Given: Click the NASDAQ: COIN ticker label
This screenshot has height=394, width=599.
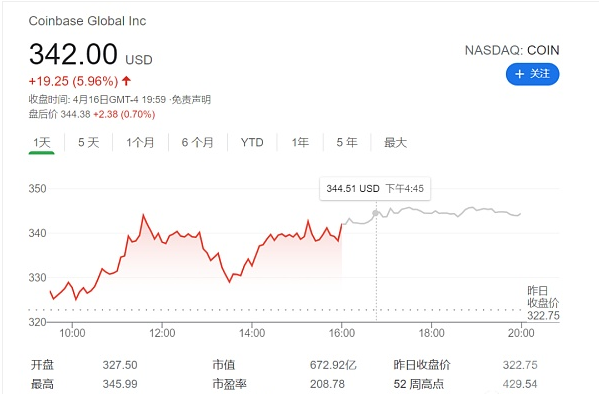Looking at the screenshot, I should click(512, 50).
